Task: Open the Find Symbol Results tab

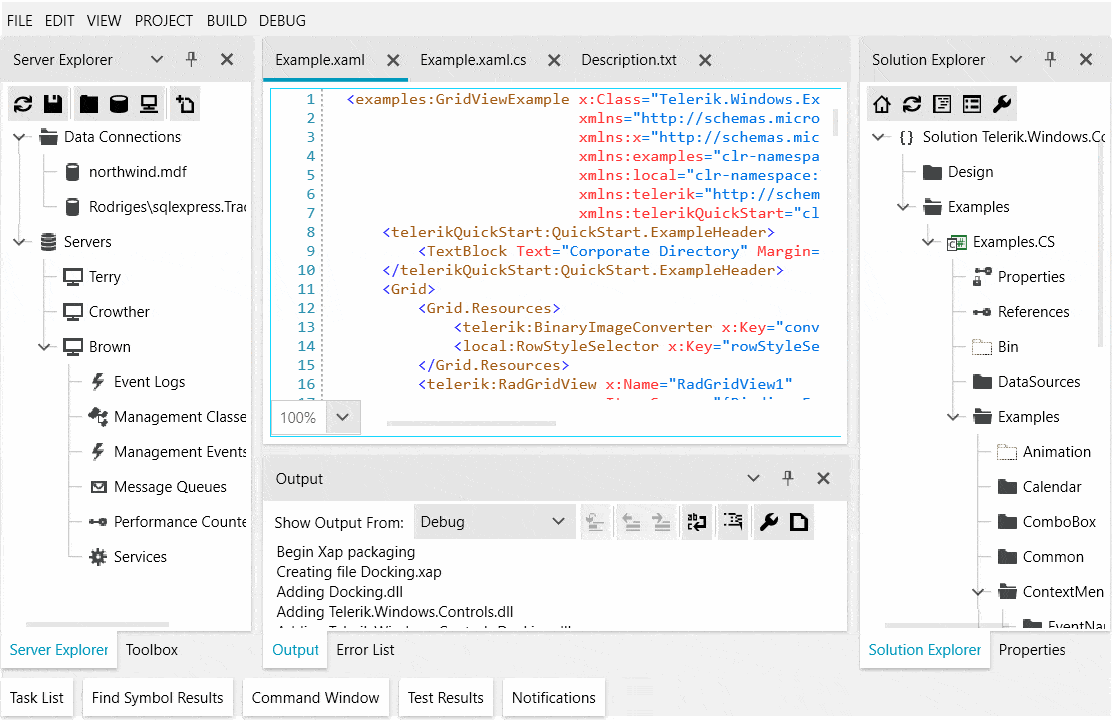Action: [x=157, y=697]
